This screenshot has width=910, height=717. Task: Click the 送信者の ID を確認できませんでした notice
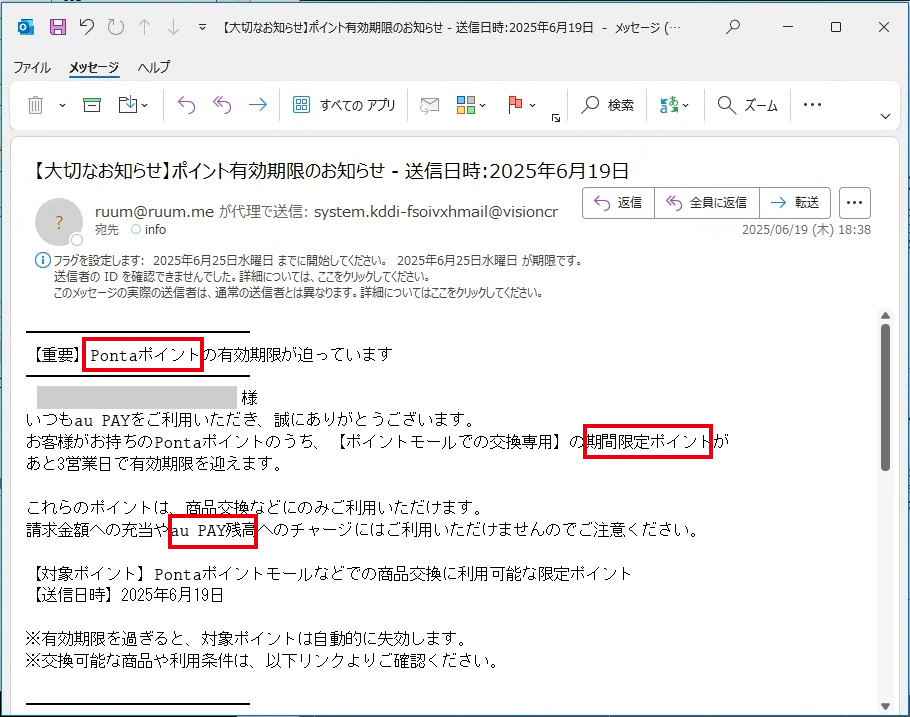pyautogui.click(x=242, y=276)
